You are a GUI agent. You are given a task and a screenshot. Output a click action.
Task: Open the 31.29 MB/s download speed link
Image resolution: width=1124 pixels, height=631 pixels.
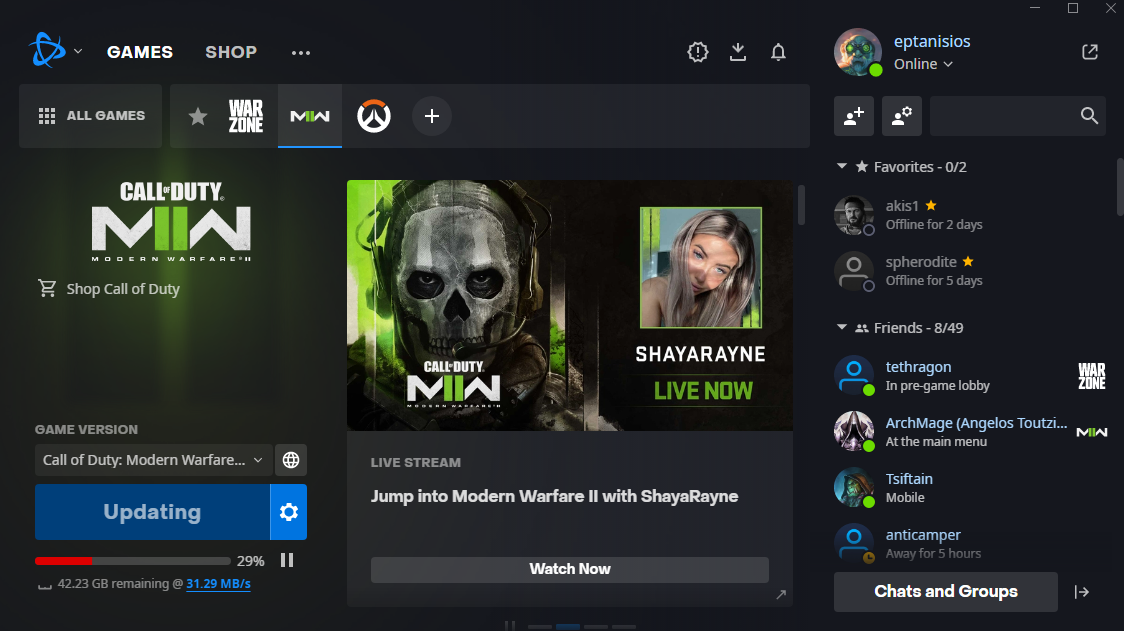(x=218, y=584)
